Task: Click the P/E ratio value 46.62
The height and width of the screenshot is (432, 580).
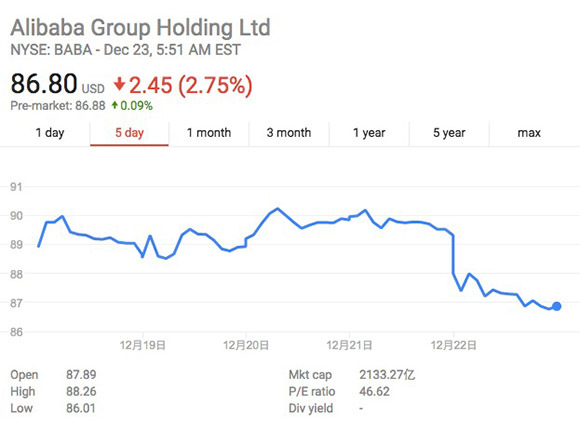Action: 374,392
